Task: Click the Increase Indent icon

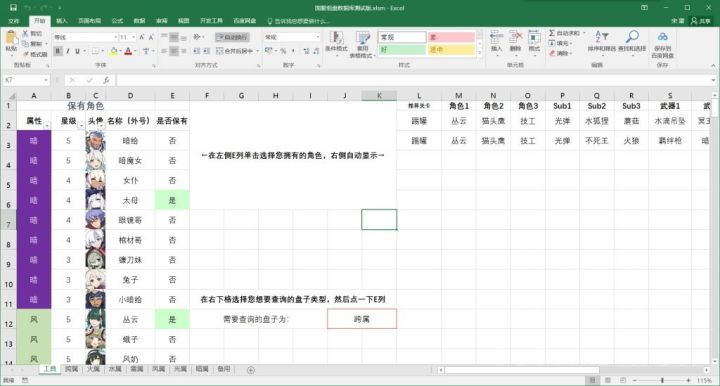Action: tap(206, 51)
